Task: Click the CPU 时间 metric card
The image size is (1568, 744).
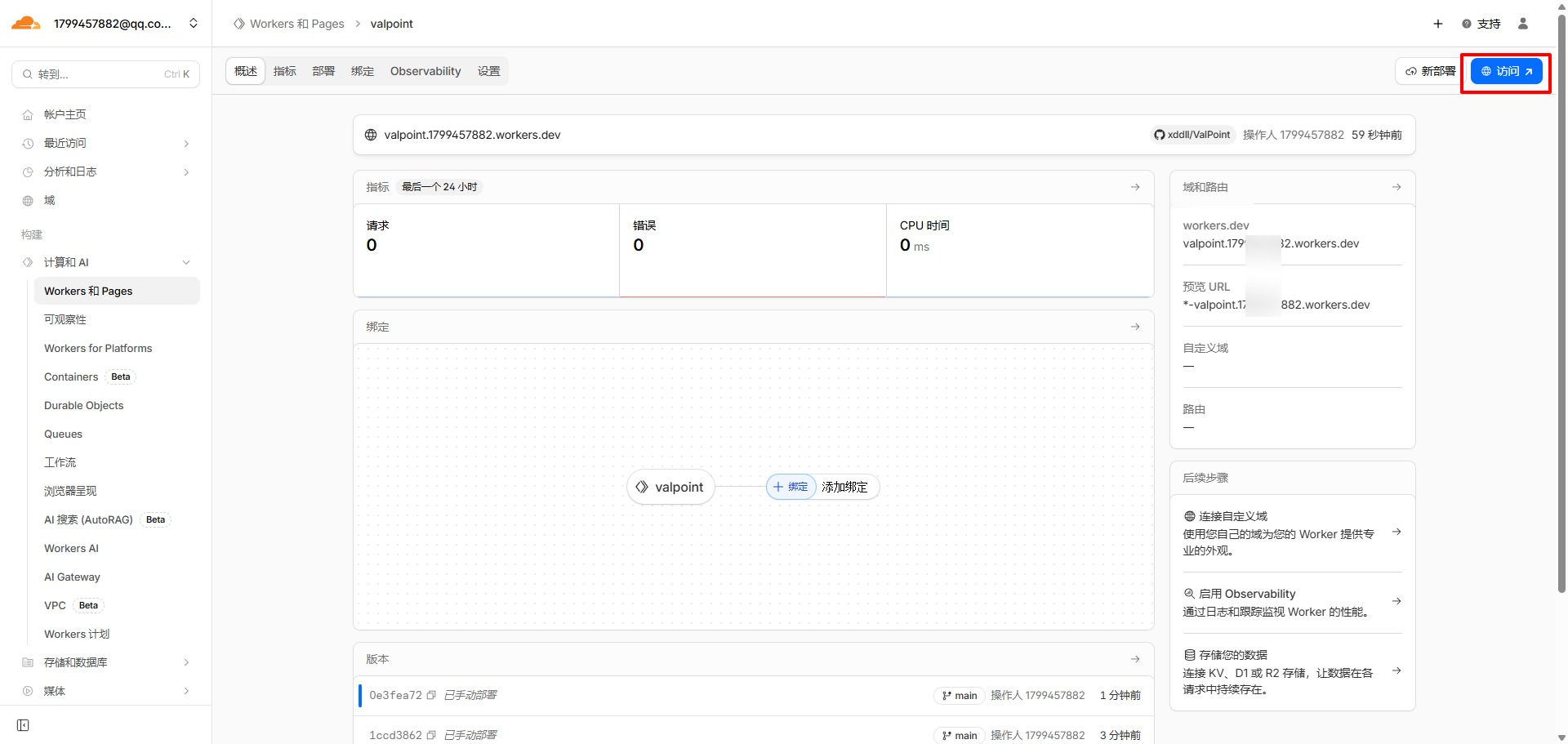Action: coord(1020,250)
